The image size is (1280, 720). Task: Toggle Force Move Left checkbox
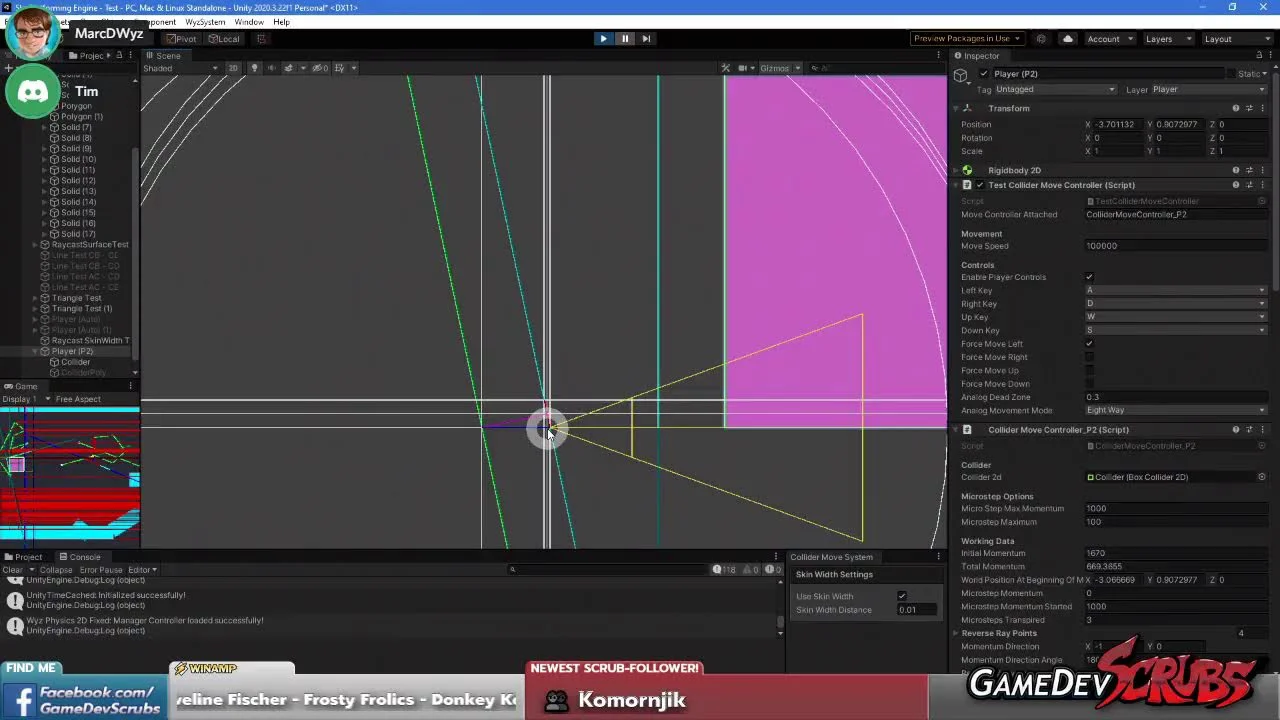click(1089, 344)
